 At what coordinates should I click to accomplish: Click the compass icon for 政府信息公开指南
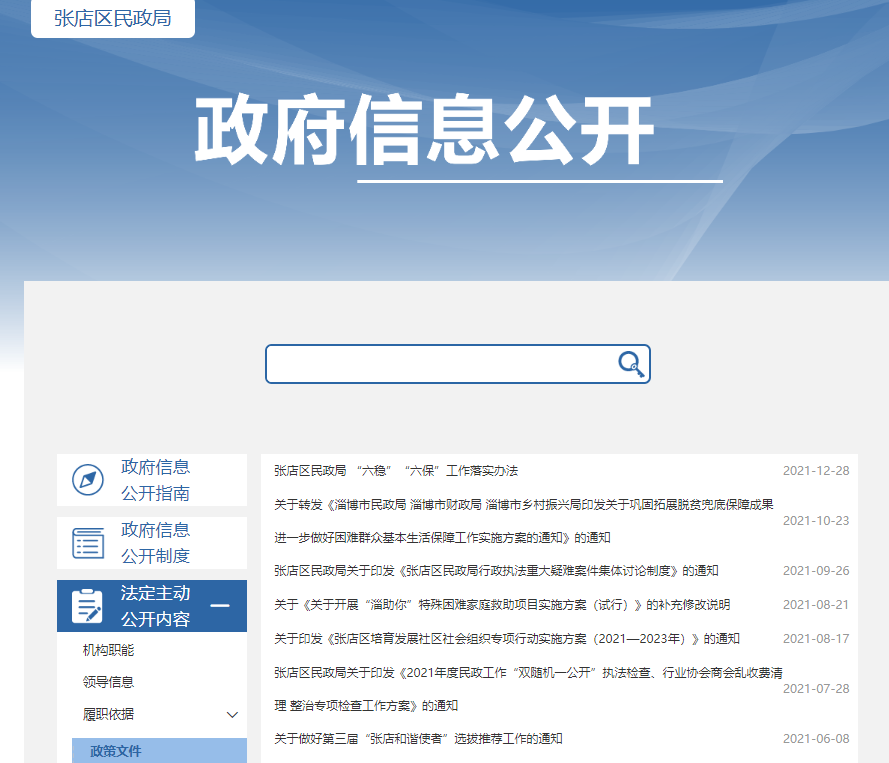coord(88,480)
